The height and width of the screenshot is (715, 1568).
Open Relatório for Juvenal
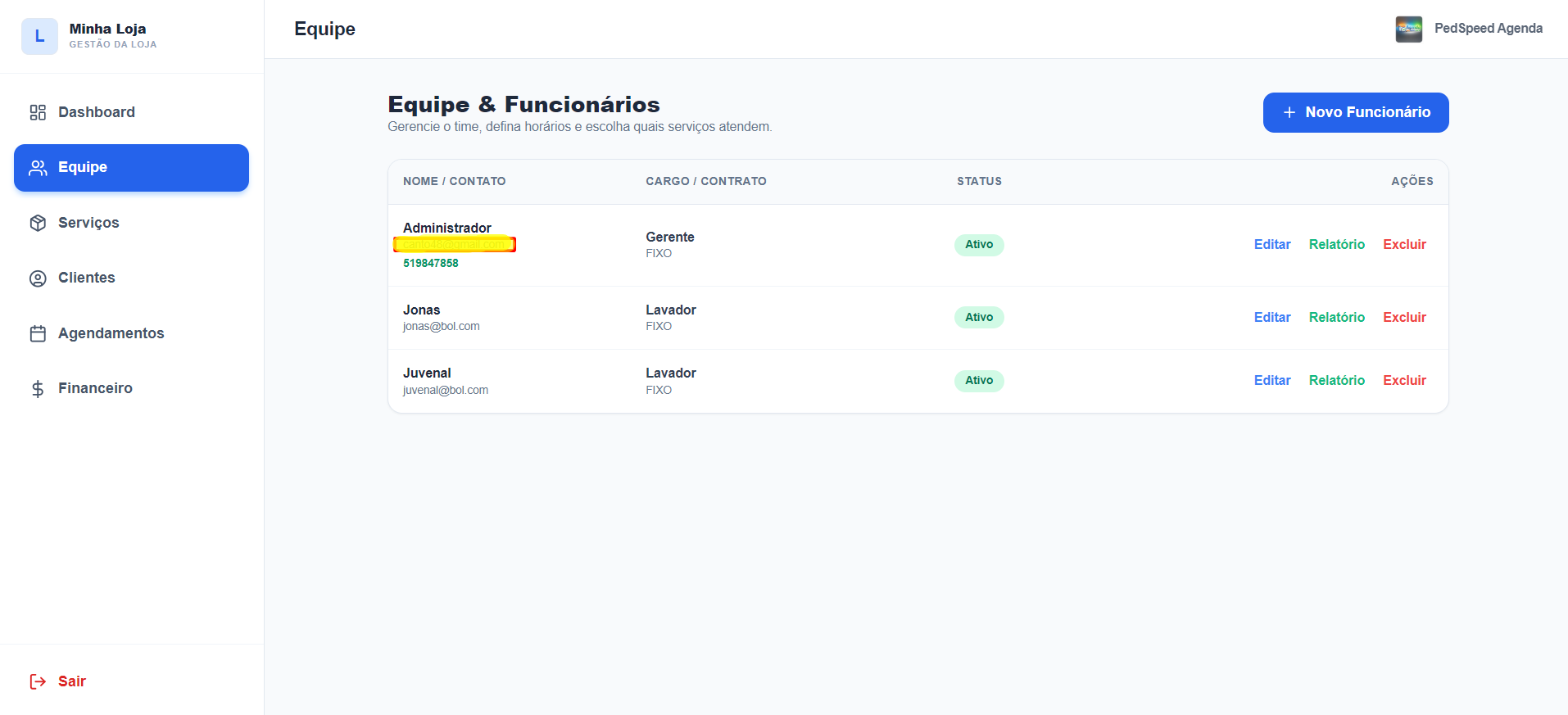pyautogui.click(x=1336, y=380)
